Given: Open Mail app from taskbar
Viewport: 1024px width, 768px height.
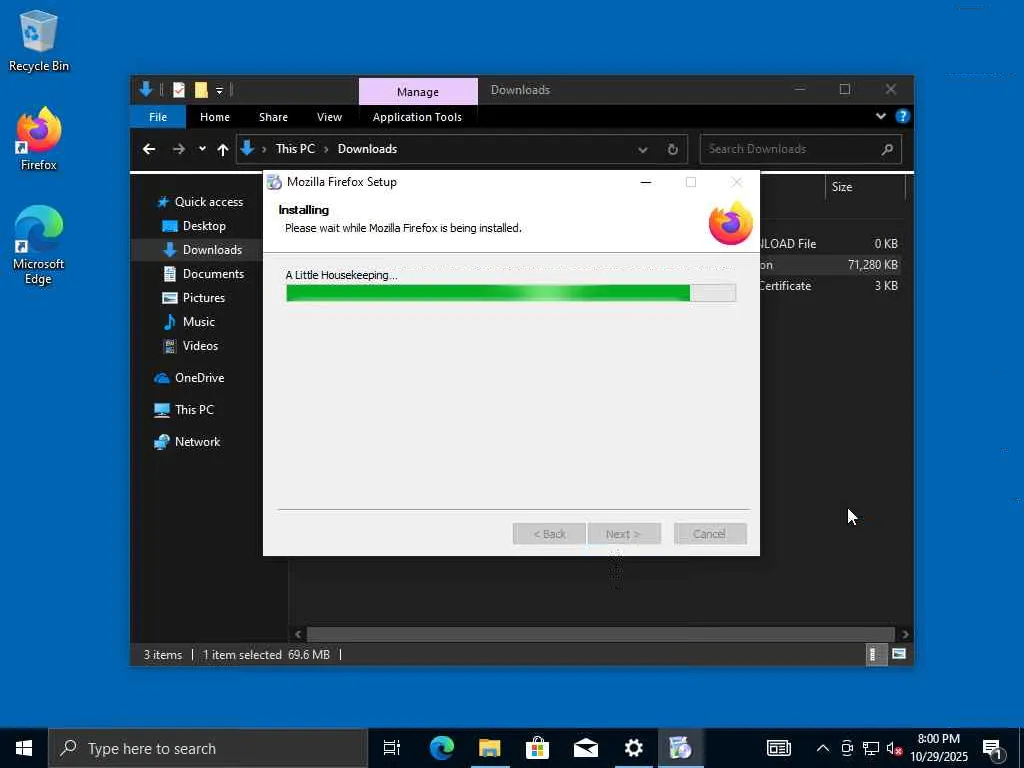Looking at the screenshot, I should tap(586, 748).
